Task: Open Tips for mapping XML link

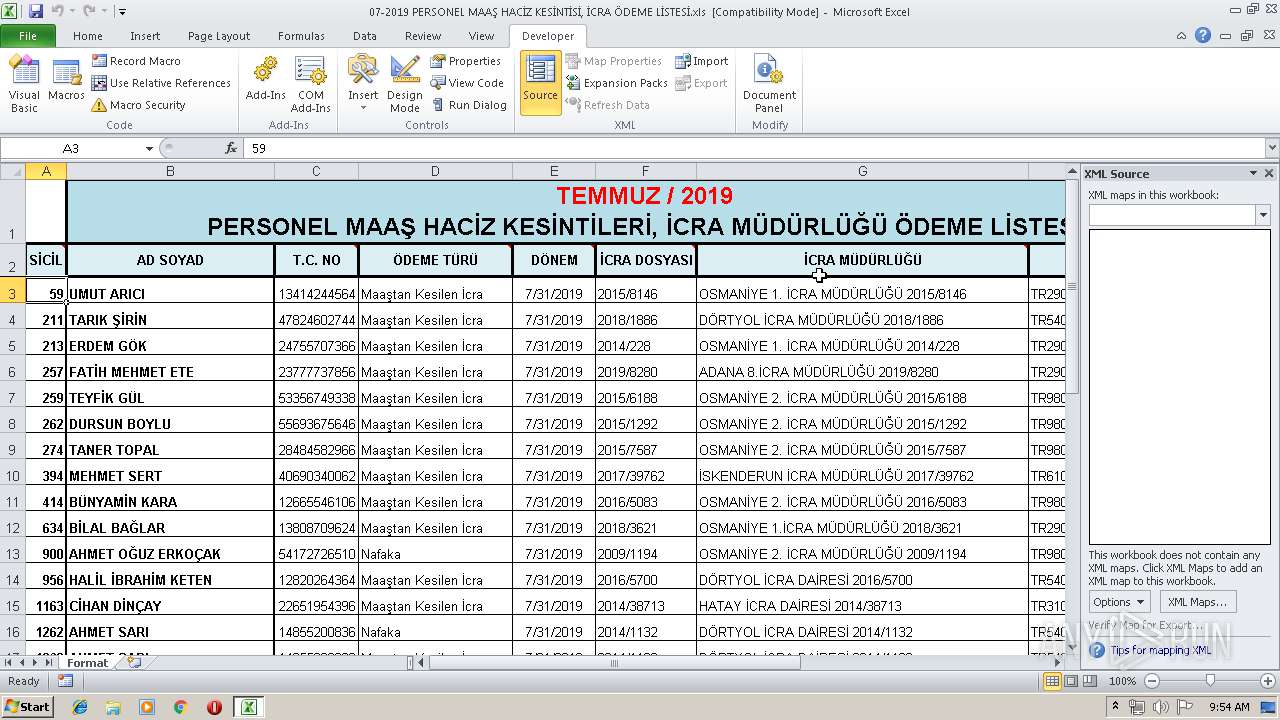Action: (1160, 650)
